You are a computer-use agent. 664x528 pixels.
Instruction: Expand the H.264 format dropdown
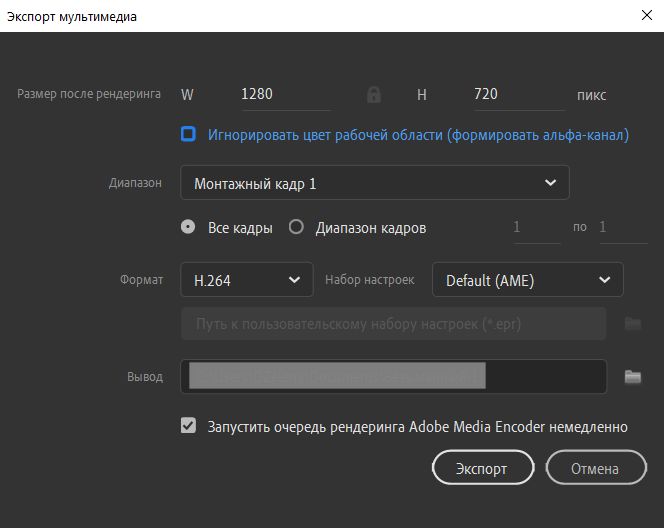pos(246,280)
